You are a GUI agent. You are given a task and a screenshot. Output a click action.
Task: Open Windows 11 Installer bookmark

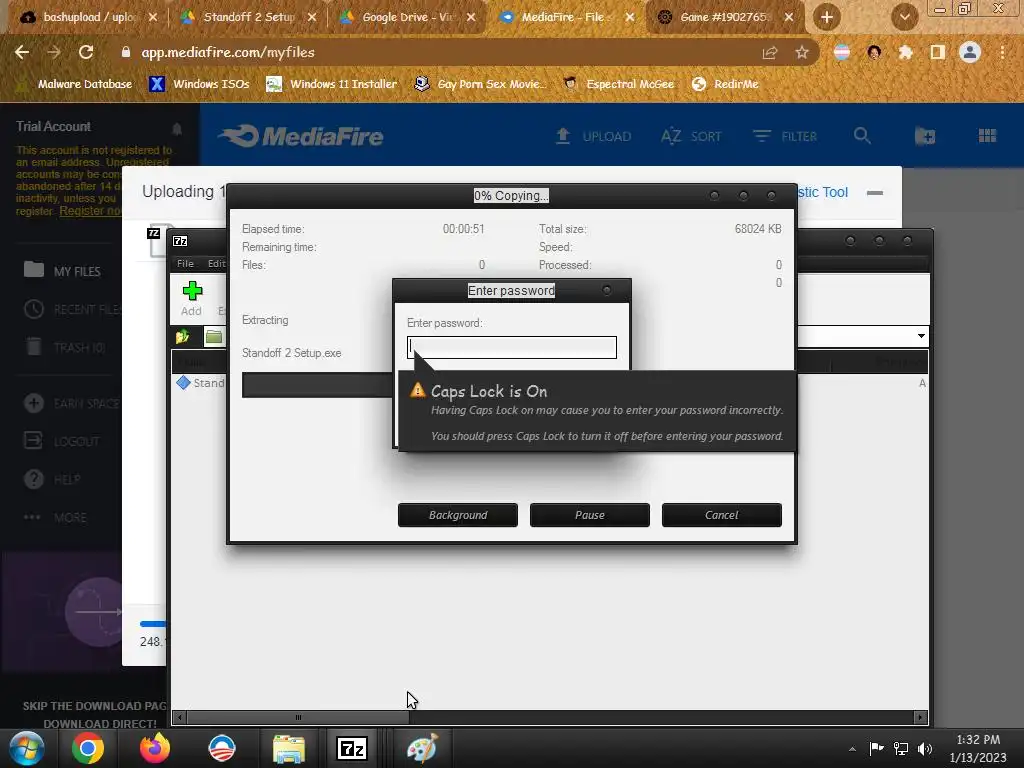(x=332, y=84)
